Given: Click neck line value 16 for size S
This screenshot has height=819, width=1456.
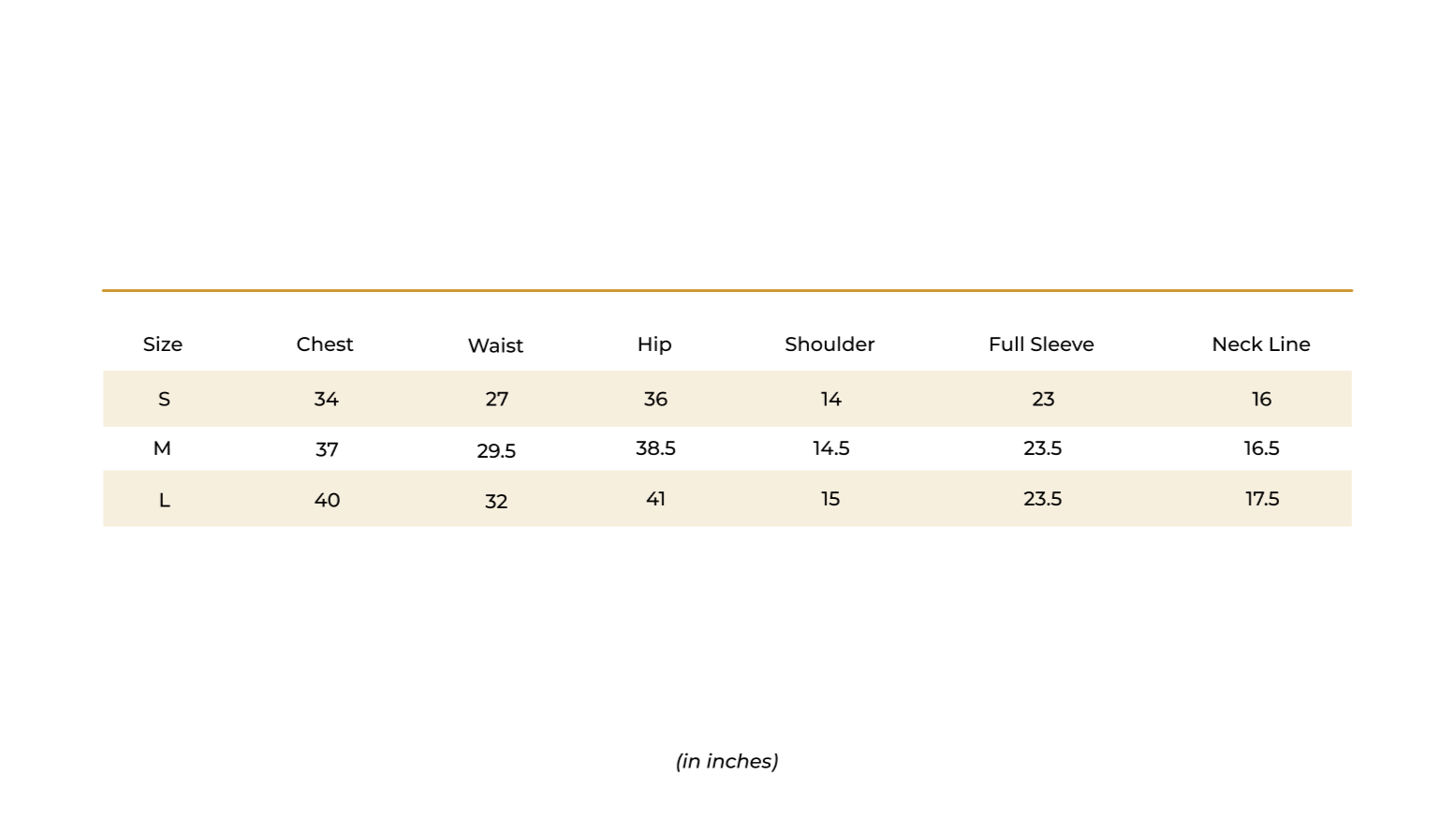Looking at the screenshot, I should point(1261,400).
